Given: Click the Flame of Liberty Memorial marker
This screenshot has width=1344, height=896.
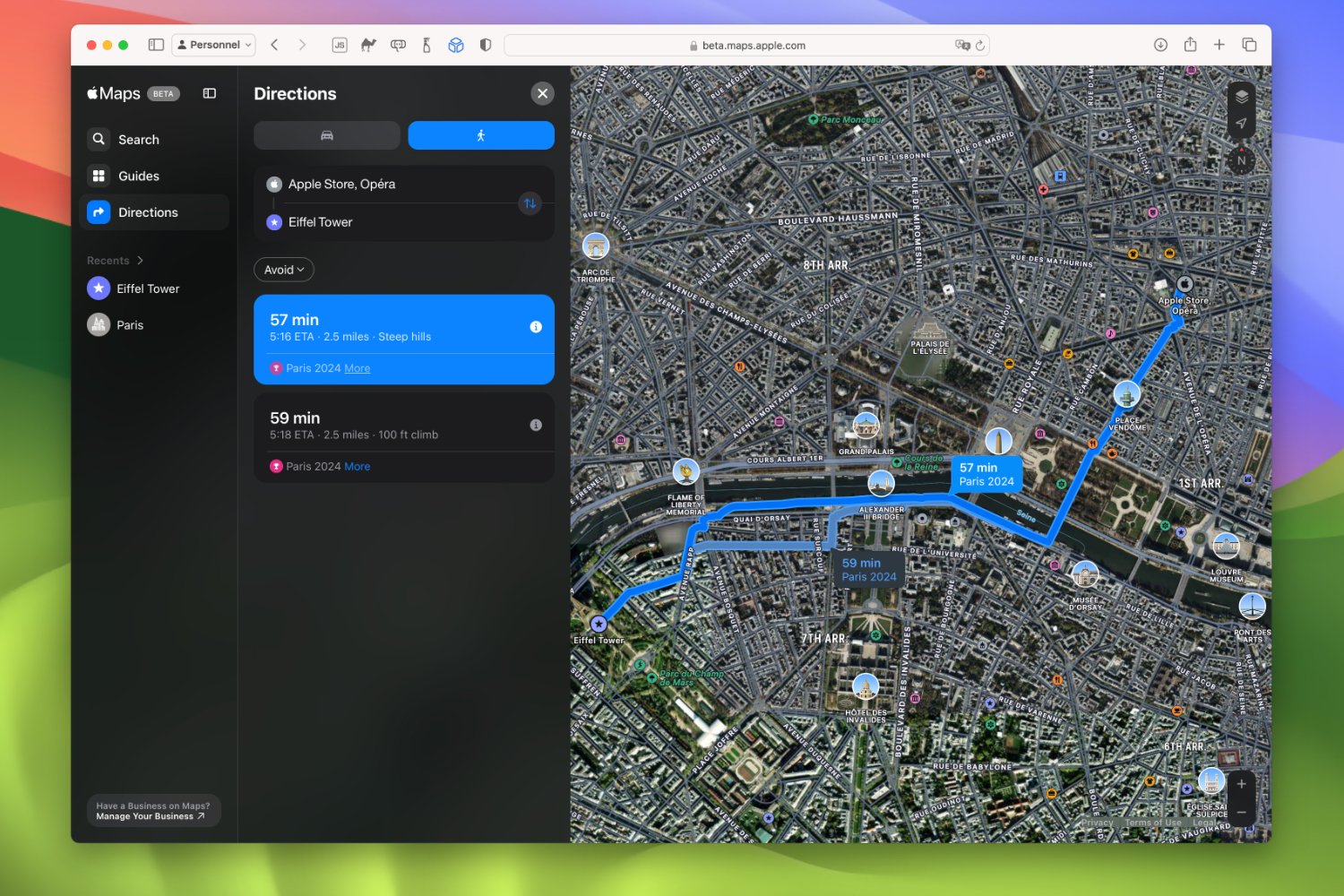Looking at the screenshot, I should (686, 471).
